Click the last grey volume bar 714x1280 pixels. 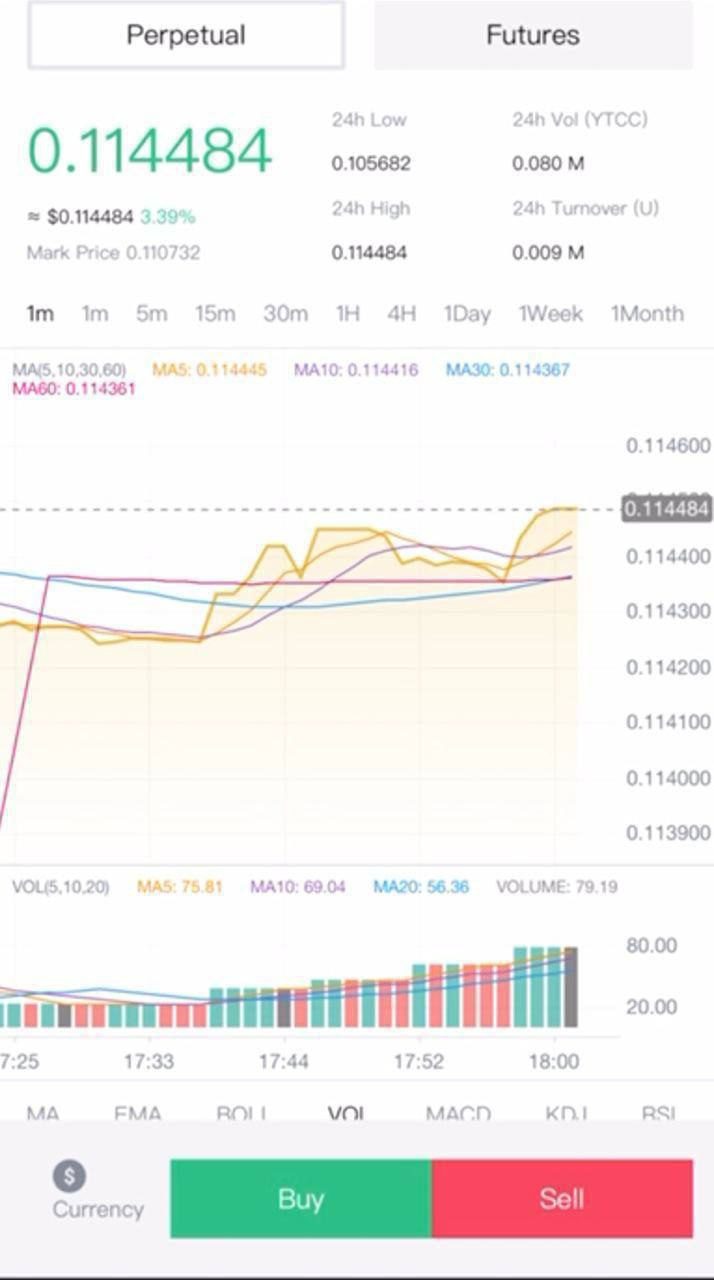coord(570,988)
